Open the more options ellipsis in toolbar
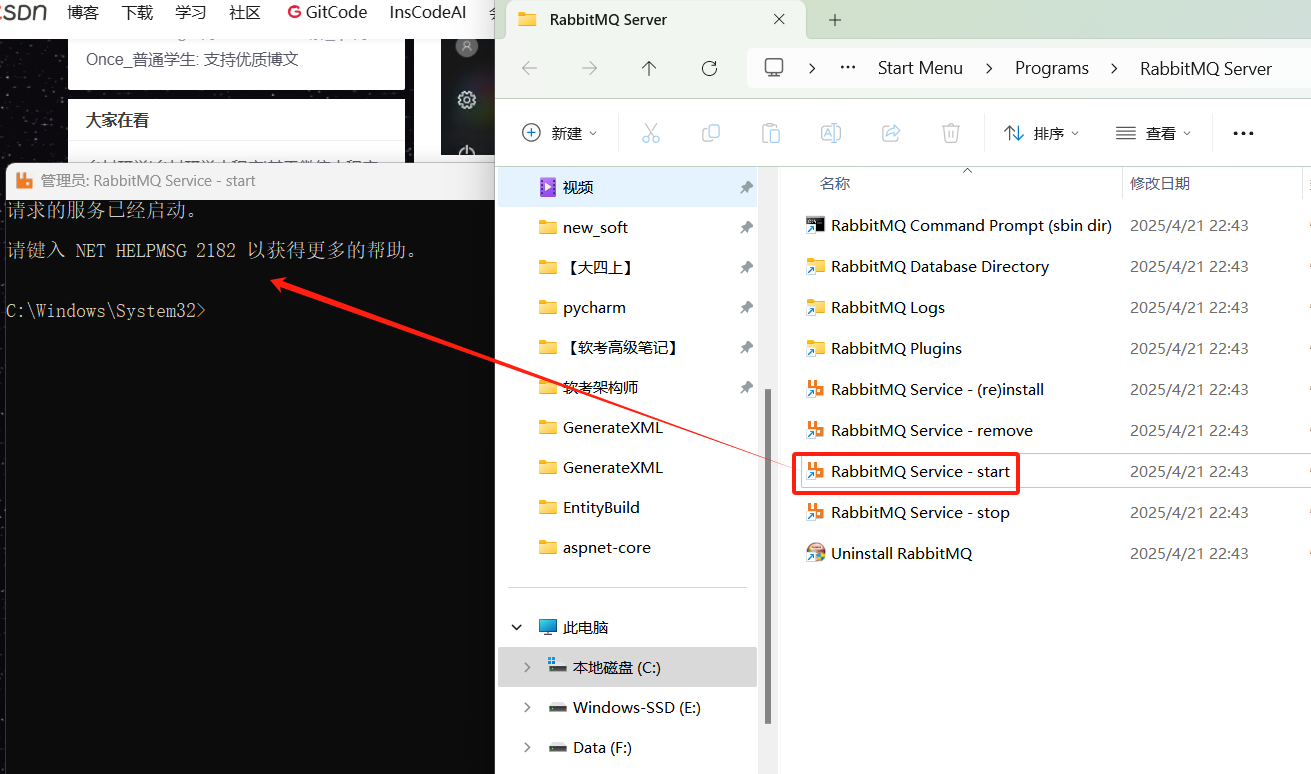 (x=1243, y=133)
